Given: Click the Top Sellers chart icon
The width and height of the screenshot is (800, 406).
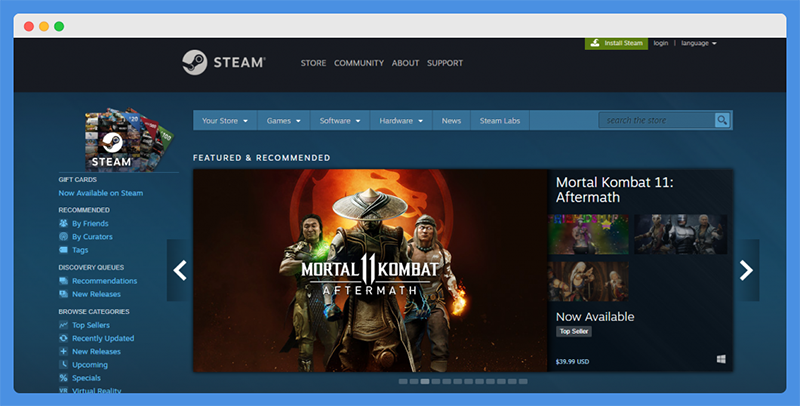Looking at the screenshot, I should coord(63,325).
